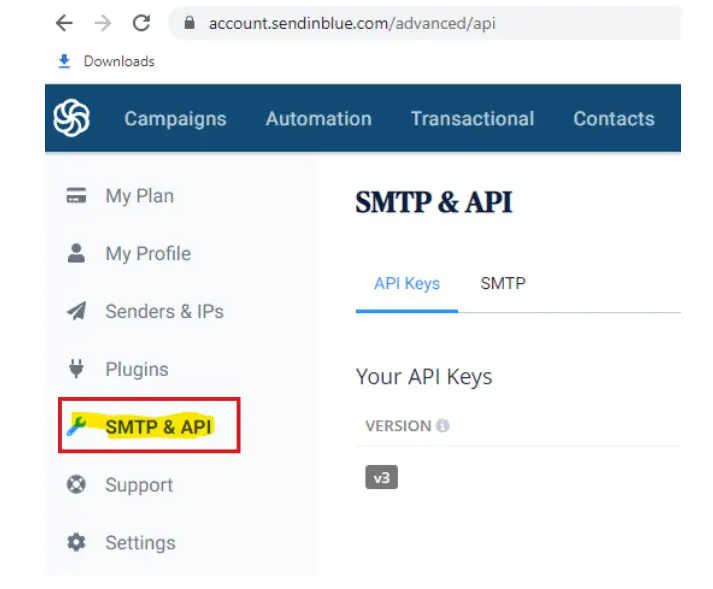Click the browser forward arrow
Image resolution: width=713 pixels, height=589 pixels.
[103, 23]
